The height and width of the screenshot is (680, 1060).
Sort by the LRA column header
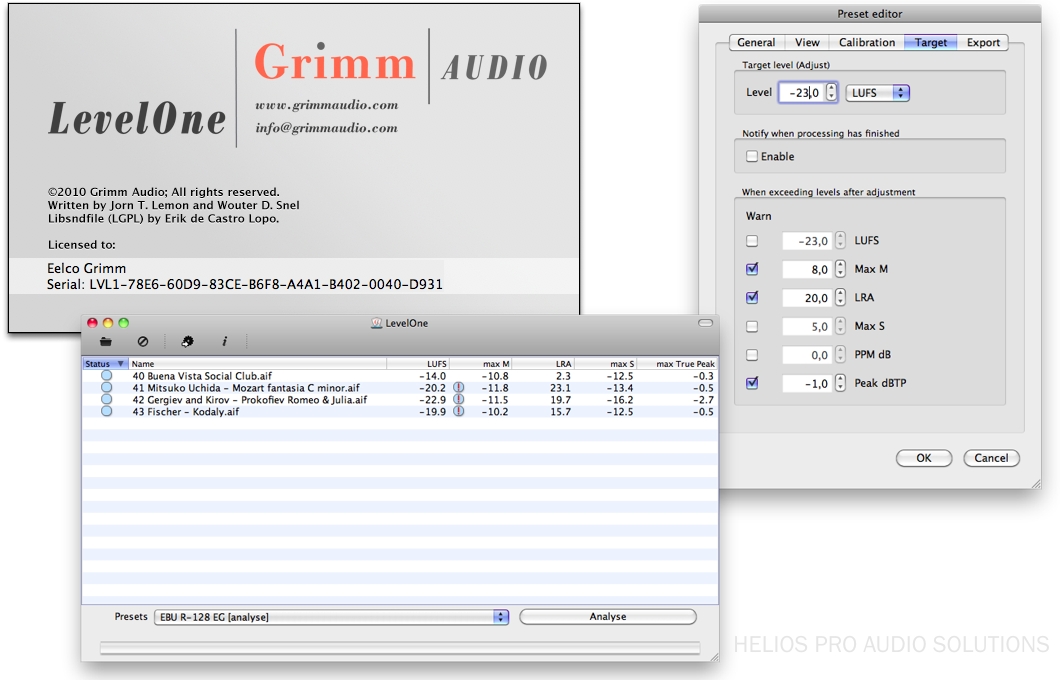pos(544,364)
